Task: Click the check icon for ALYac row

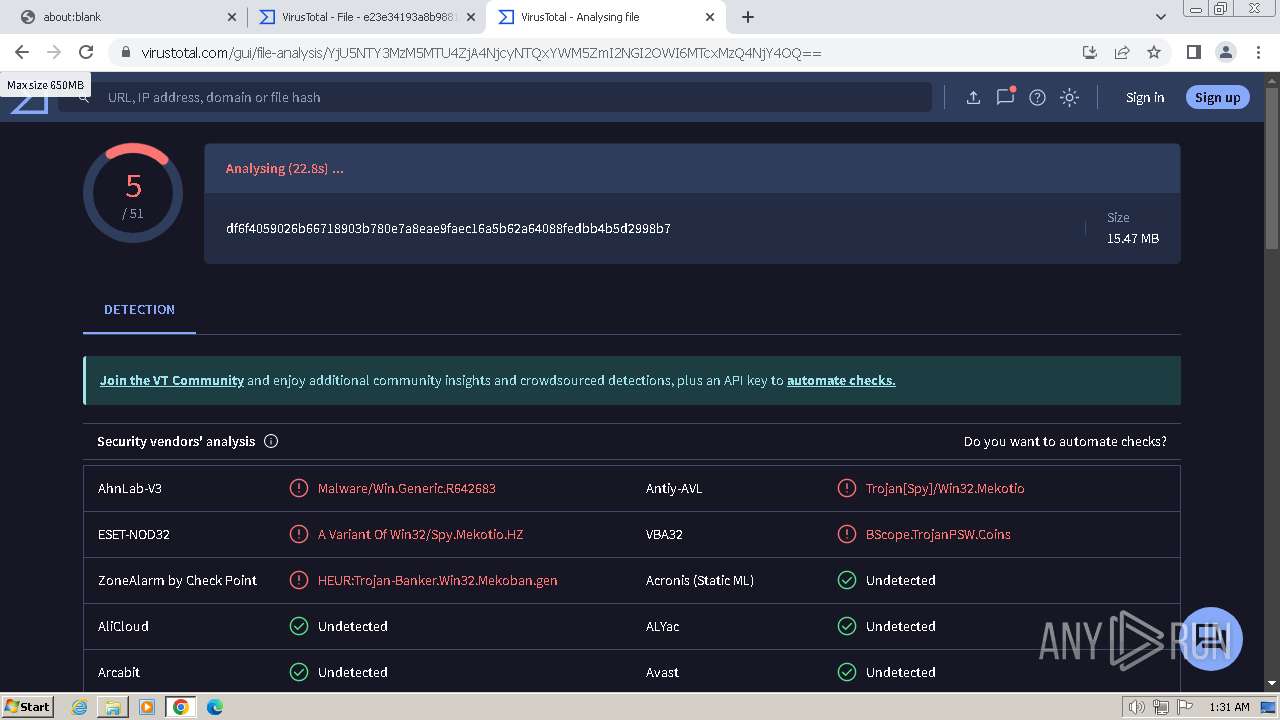Action: [x=847, y=626]
